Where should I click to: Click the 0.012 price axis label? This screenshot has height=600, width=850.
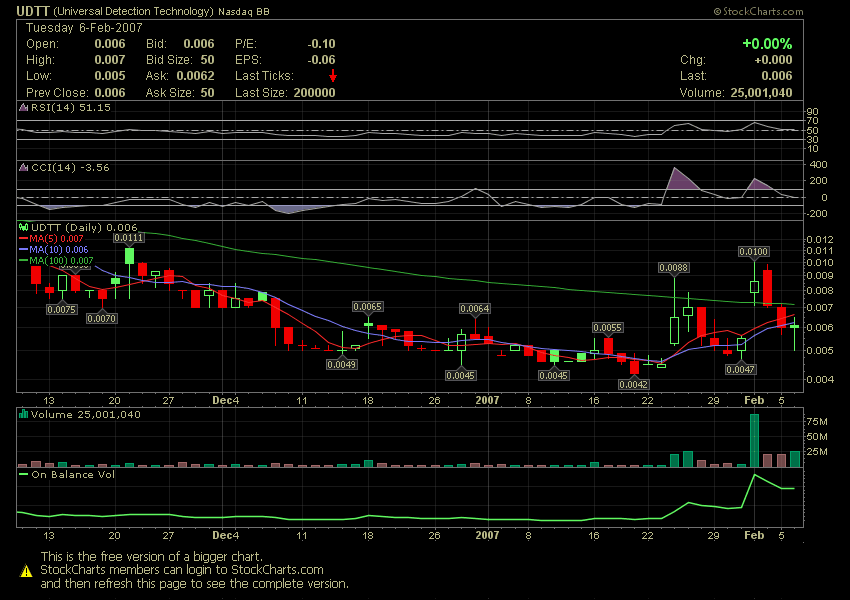(819, 239)
